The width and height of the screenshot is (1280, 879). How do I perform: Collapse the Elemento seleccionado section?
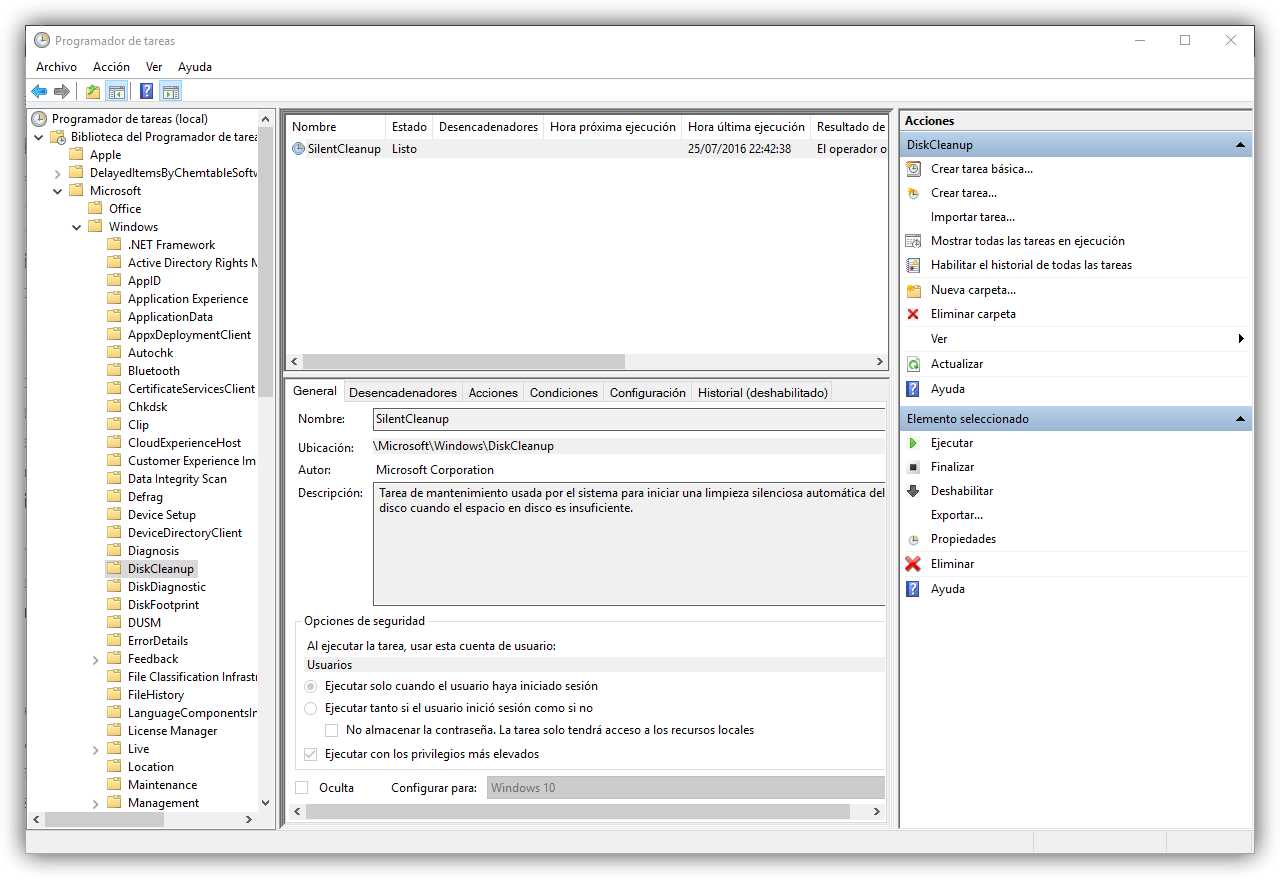[x=1240, y=419]
